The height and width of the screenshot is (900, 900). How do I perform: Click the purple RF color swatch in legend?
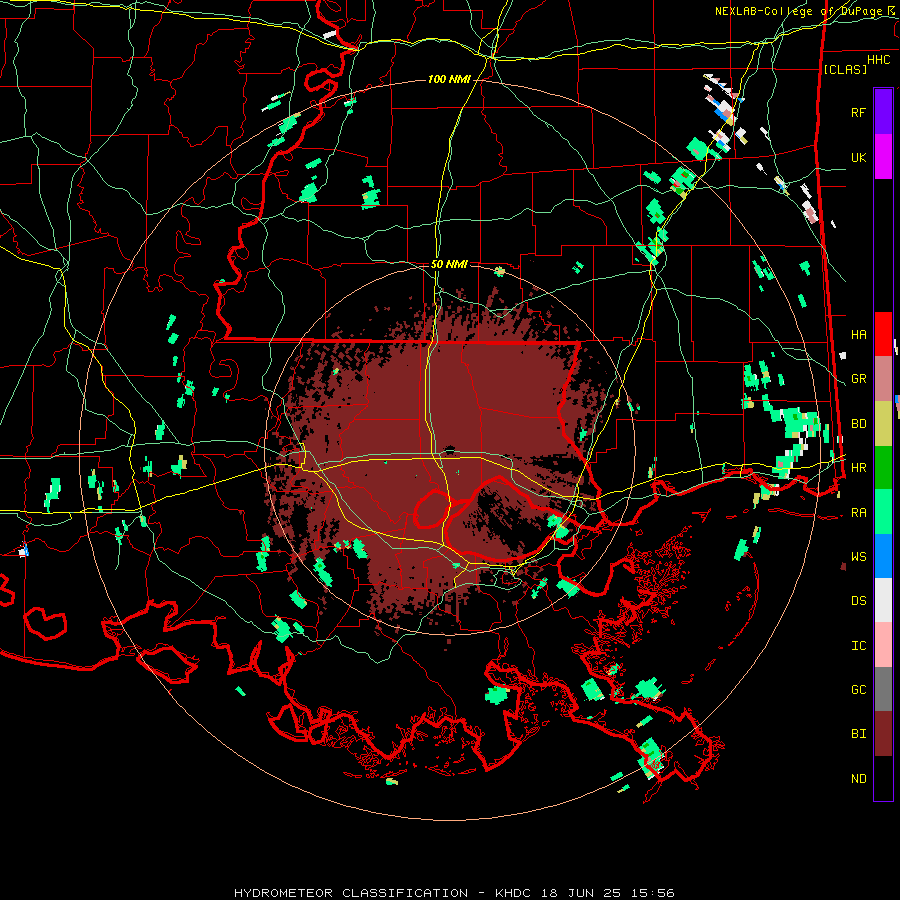(883, 112)
